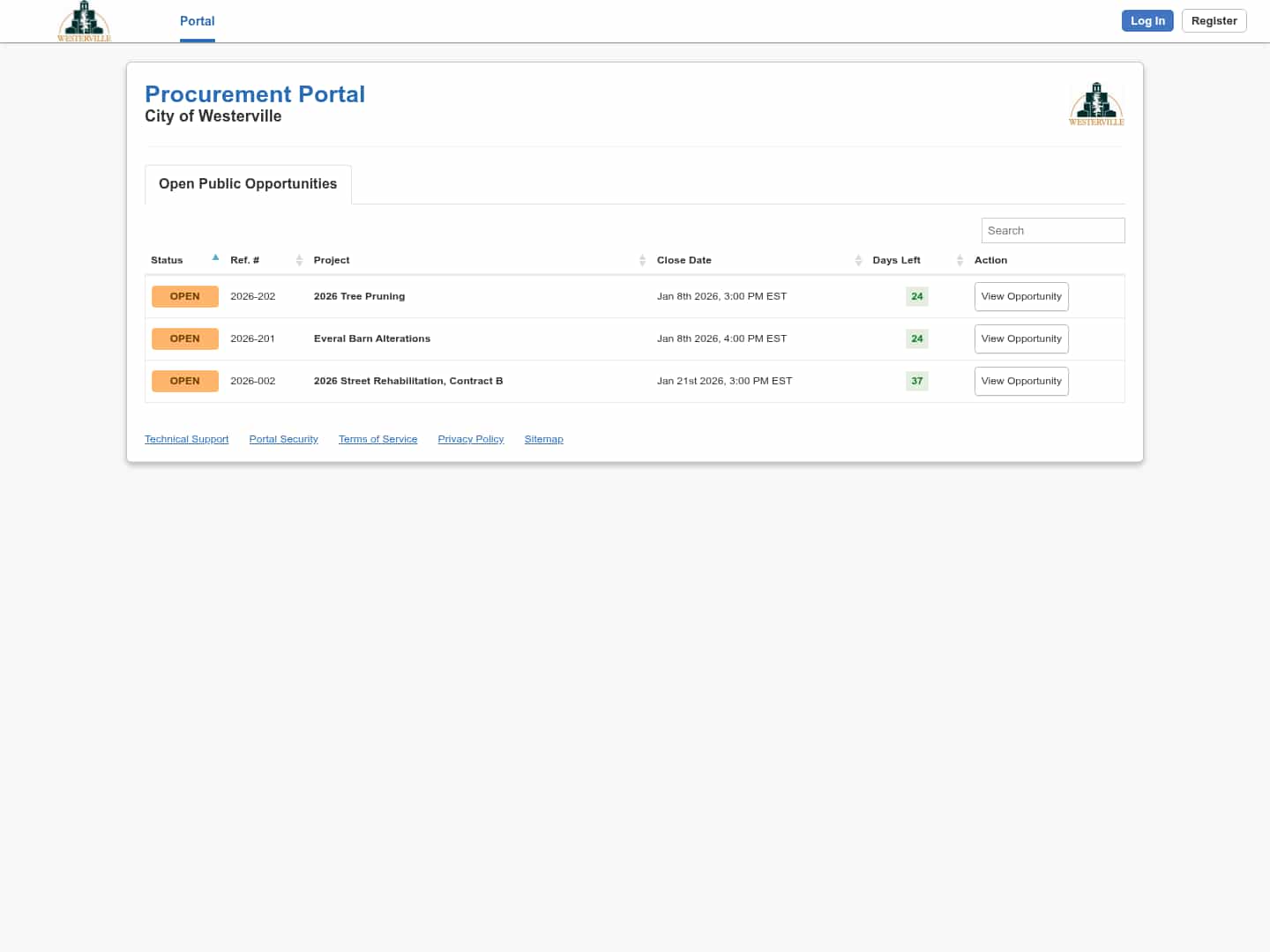Screen dimensions: 1270x952
Task: Open the Terms of Service link
Action: [x=377, y=439]
